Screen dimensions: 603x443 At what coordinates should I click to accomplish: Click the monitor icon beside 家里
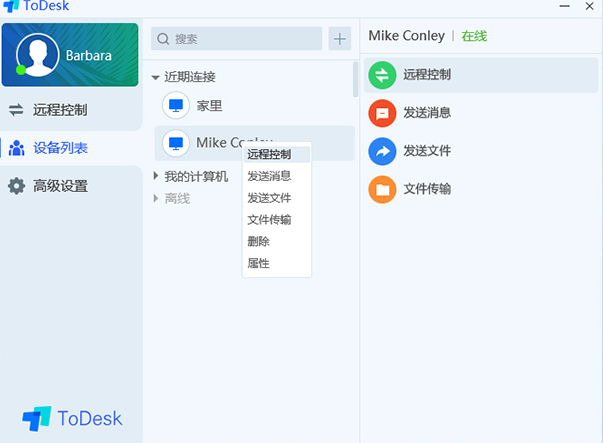pos(176,105)
